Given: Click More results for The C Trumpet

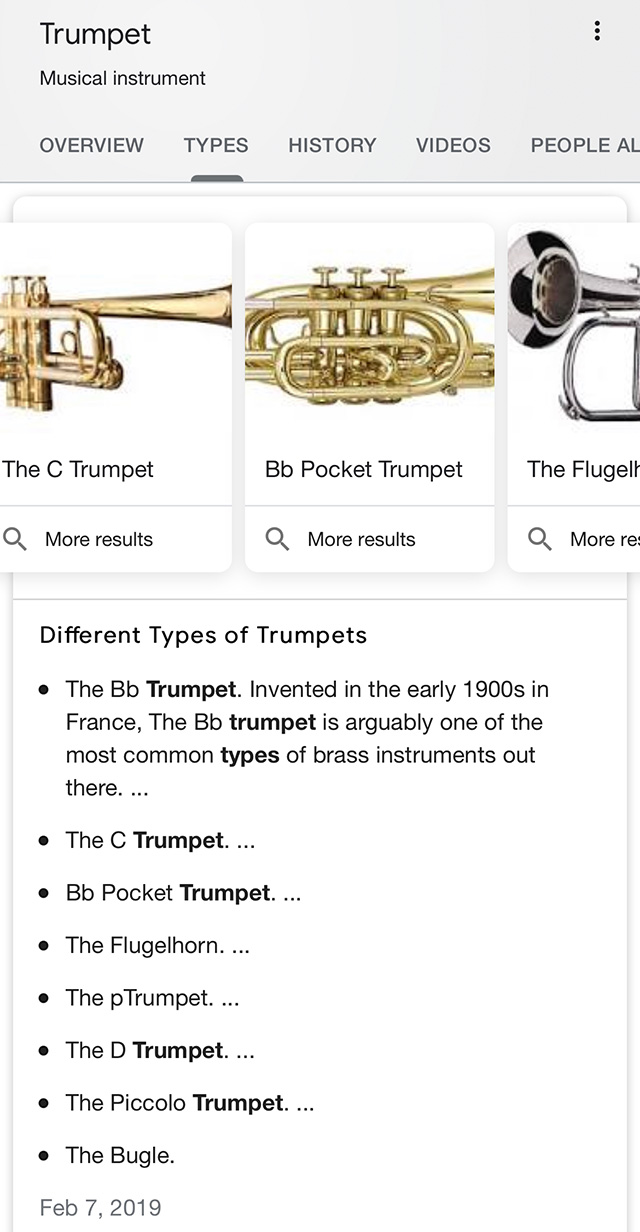Looking at the screenshot, I should [99, 539].
